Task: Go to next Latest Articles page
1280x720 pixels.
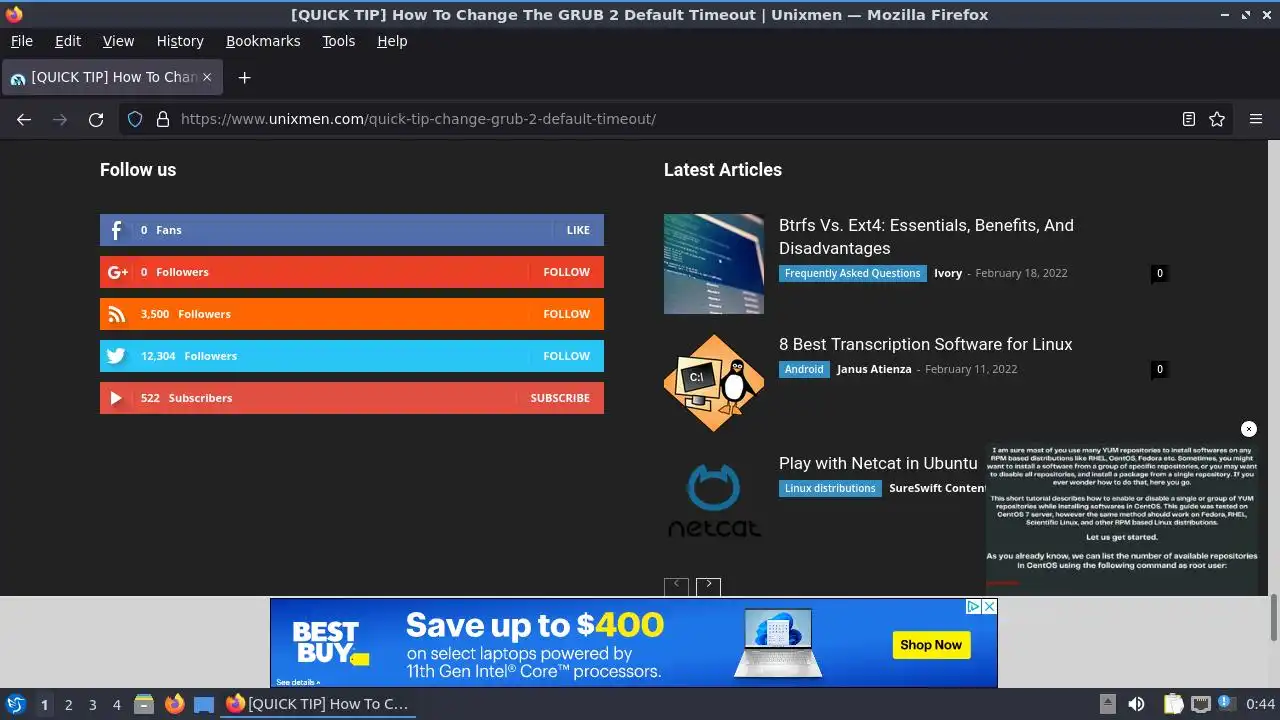Action: [x=708, y=587]
